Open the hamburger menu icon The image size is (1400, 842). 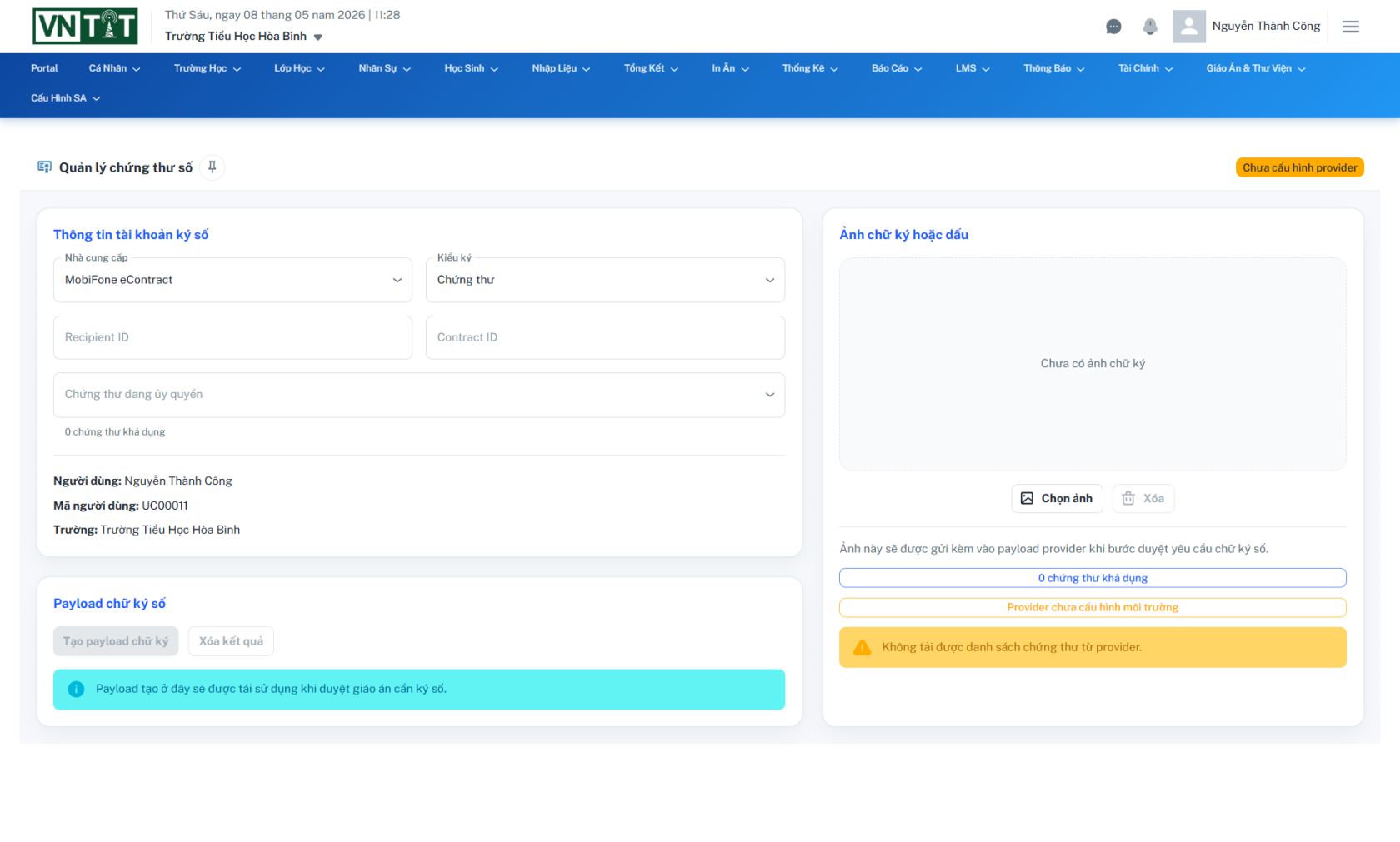1351,27
